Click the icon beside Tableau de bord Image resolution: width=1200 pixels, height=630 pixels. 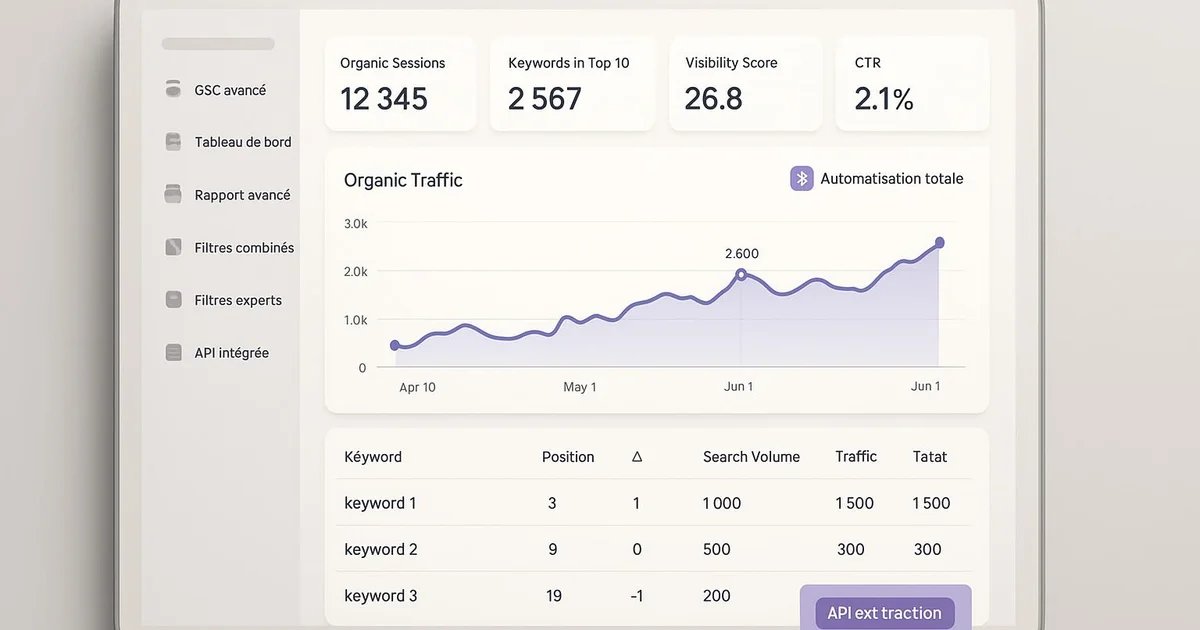click(173, 142)
